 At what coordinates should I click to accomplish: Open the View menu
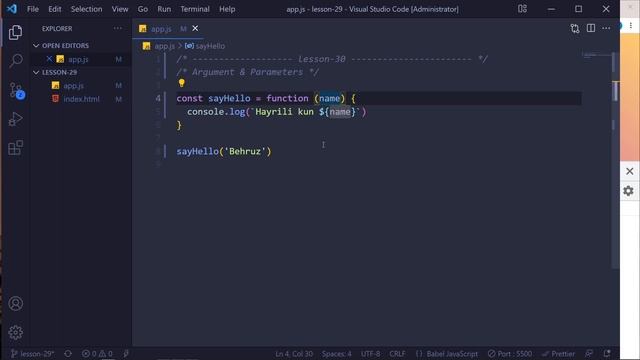[x=120, y=9]
